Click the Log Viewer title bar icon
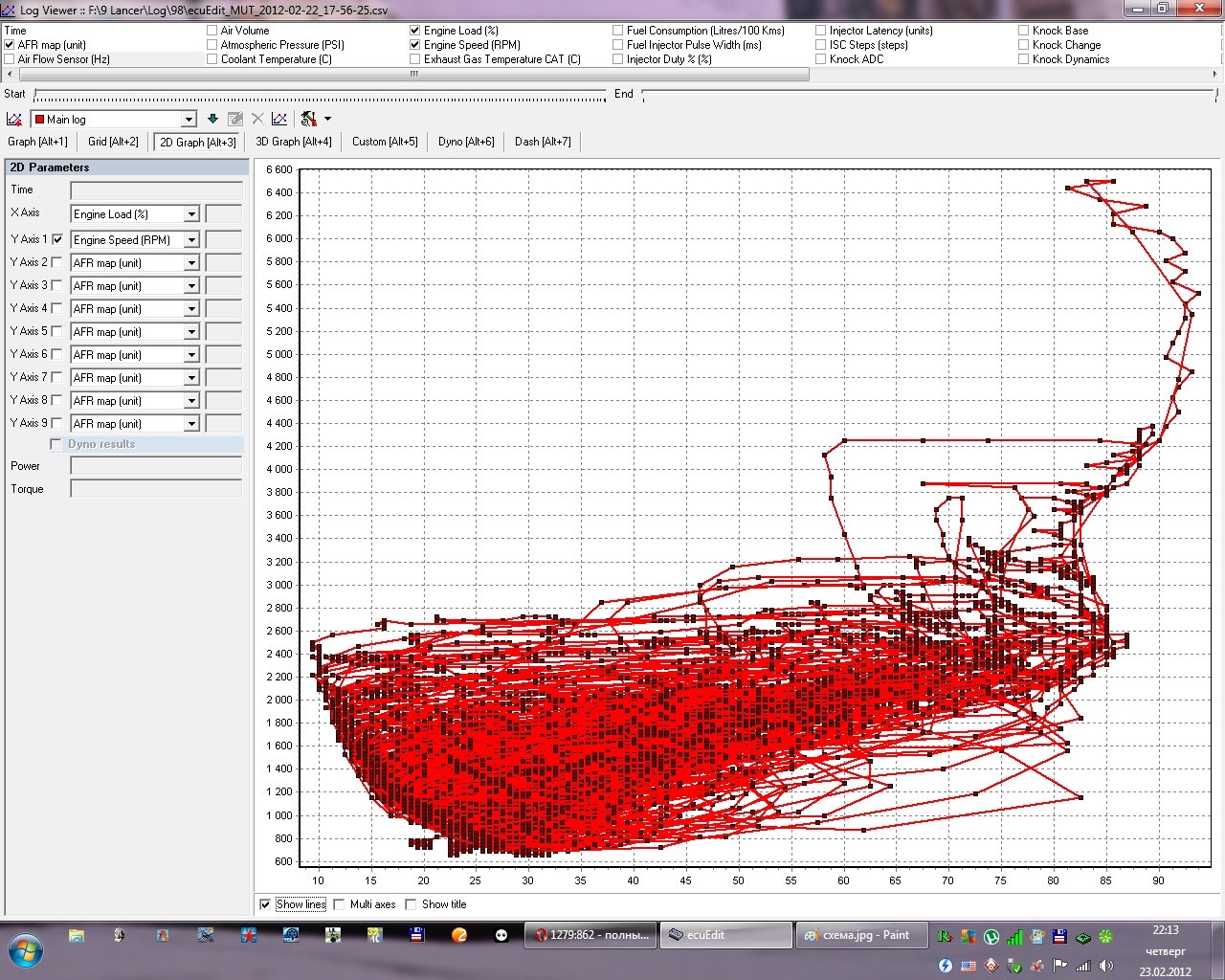1225x980 pixels. tap(10, 10)
